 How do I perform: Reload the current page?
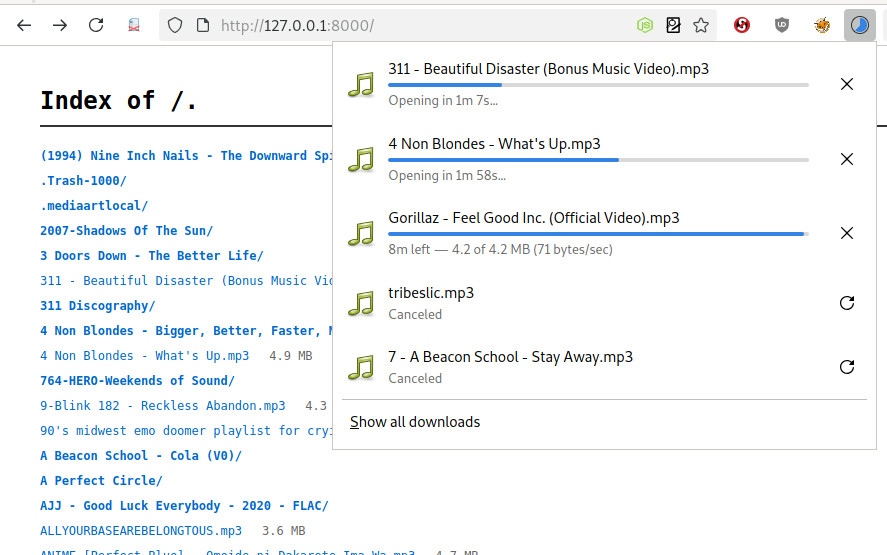[x=96, y=25]
